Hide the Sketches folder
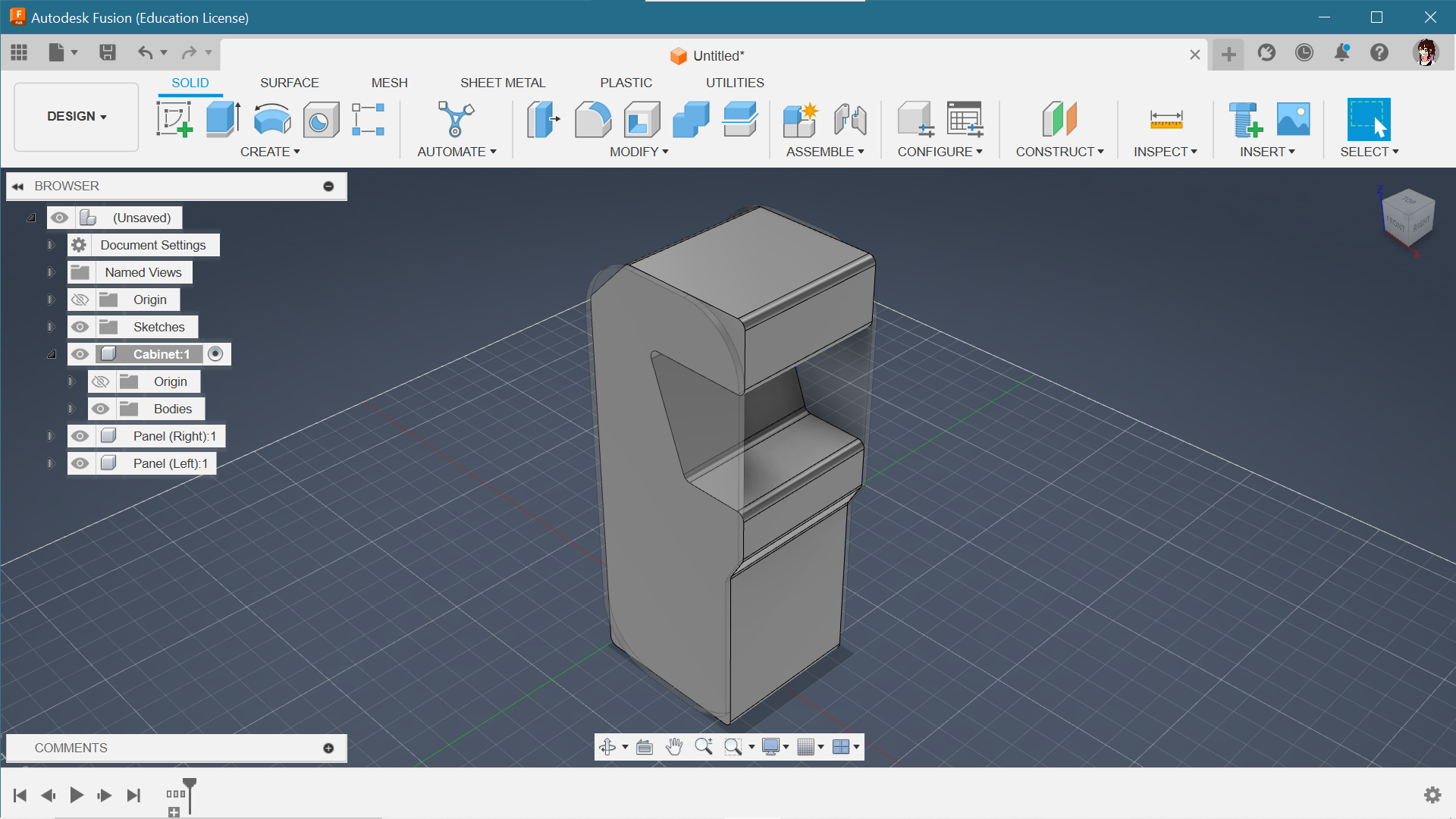This screenshot has height=819, width=1456. tap(80, 327)
